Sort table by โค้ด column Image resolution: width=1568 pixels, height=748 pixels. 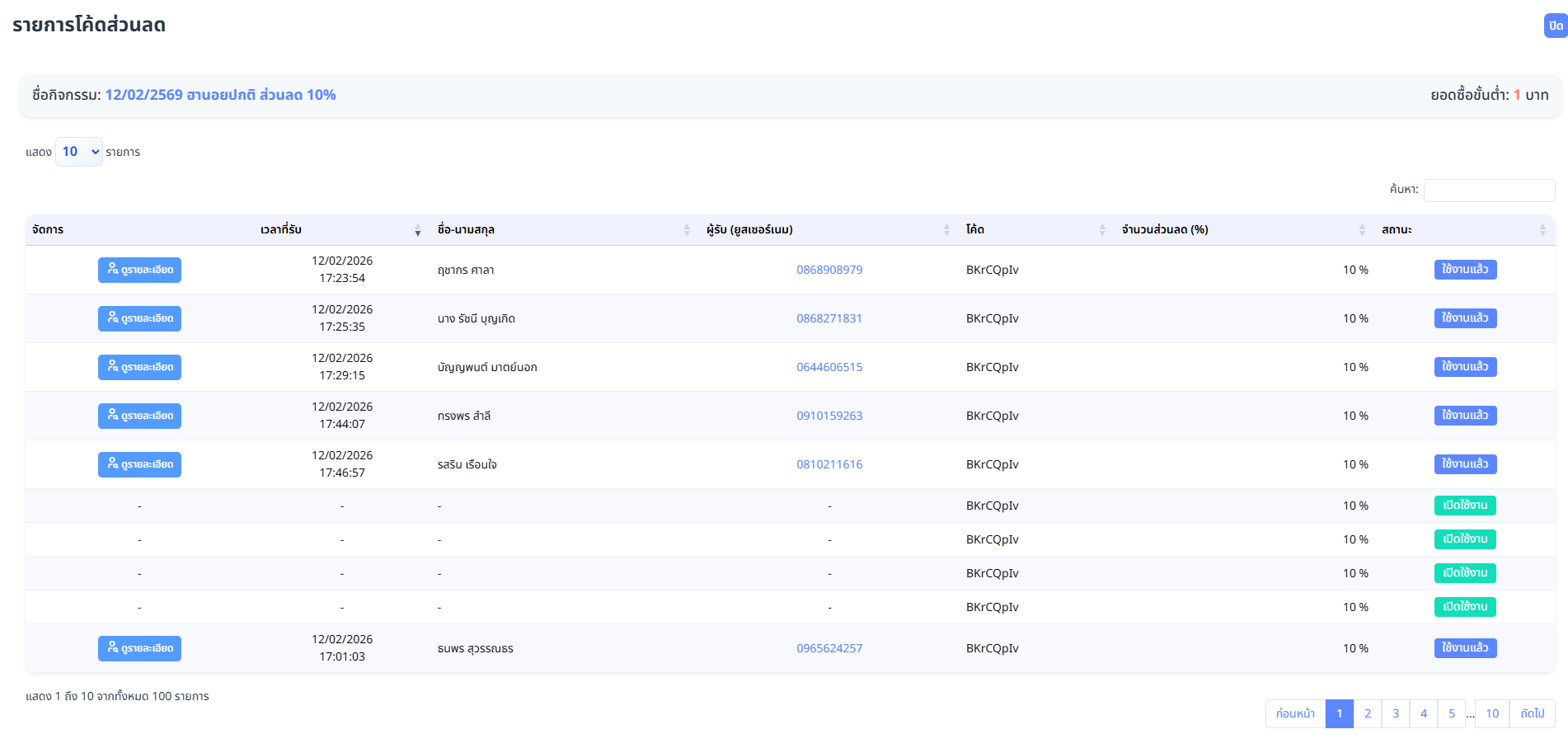tap(1101, 230)
